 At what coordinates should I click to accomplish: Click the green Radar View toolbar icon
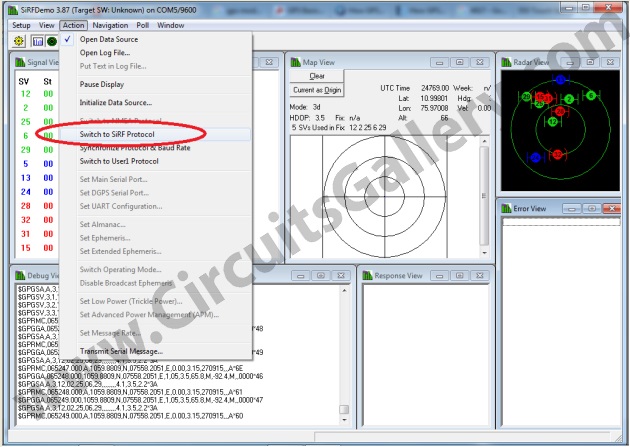pyautogui.click(x=52, y=41)
